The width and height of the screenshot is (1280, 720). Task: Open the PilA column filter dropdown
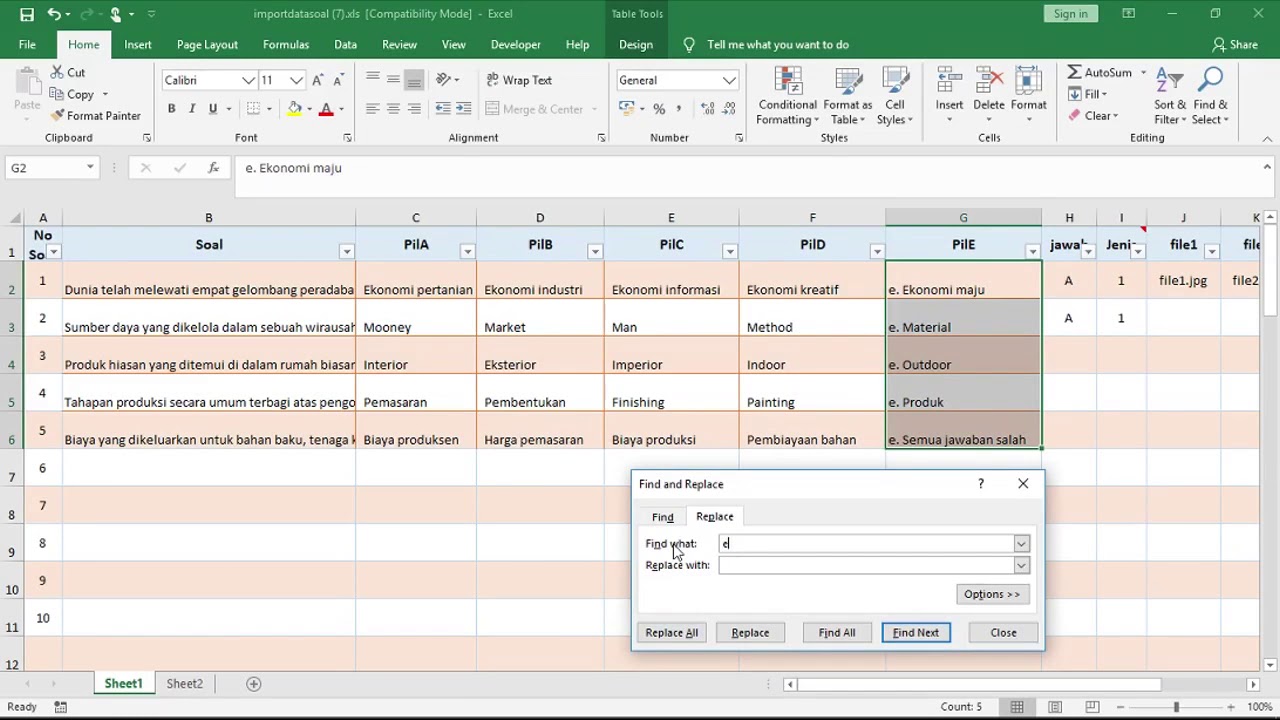click(x=467, y=251)
